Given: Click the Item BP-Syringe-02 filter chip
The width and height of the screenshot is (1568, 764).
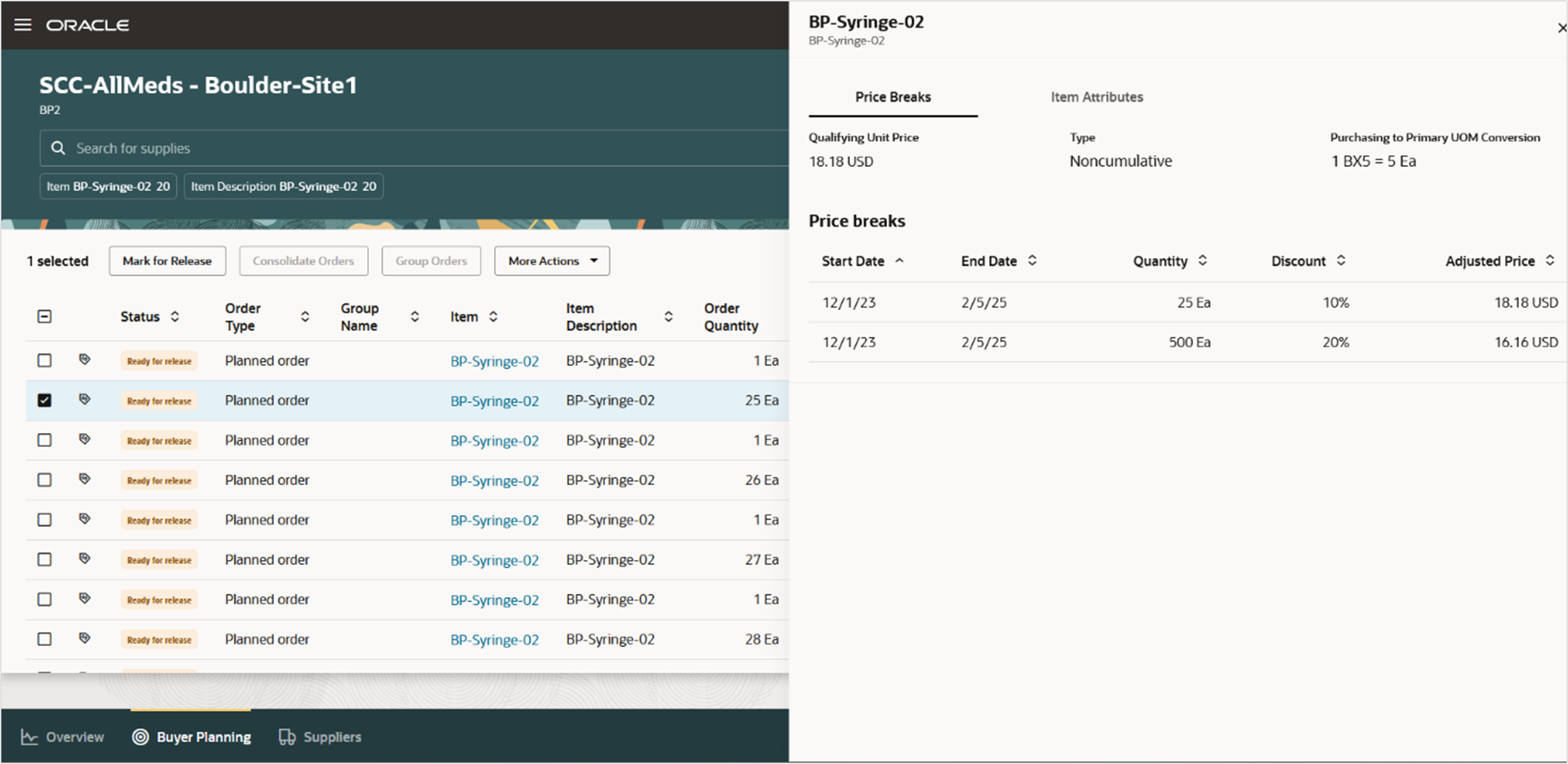Looking at the screenshot, I should click(108, 186).
